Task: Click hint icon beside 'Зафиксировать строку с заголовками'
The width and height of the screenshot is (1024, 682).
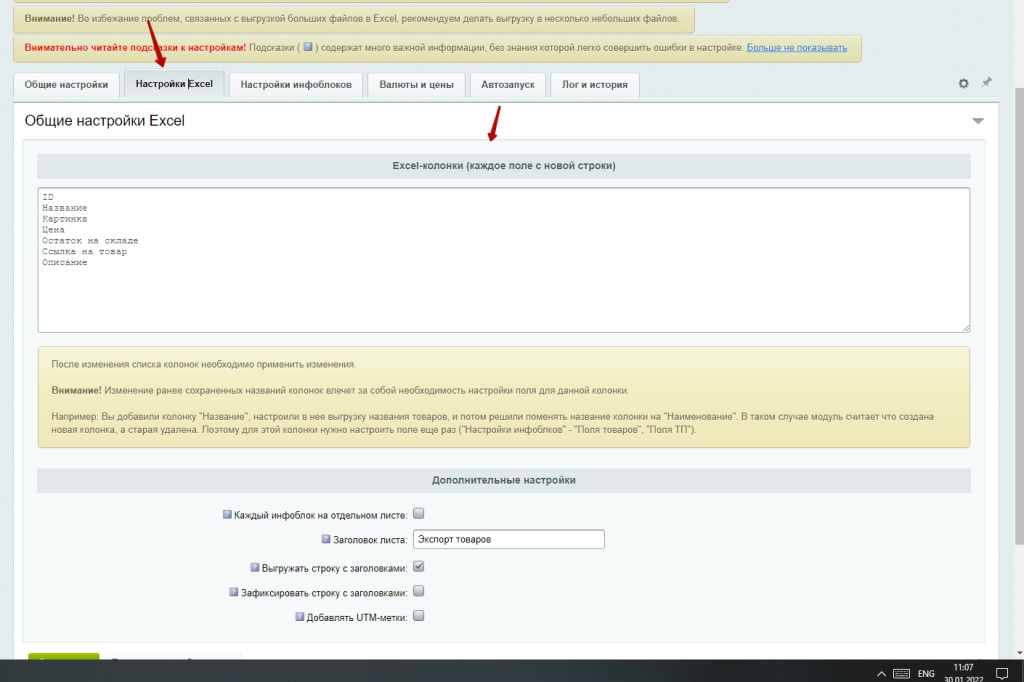Action: pos(233,592)
